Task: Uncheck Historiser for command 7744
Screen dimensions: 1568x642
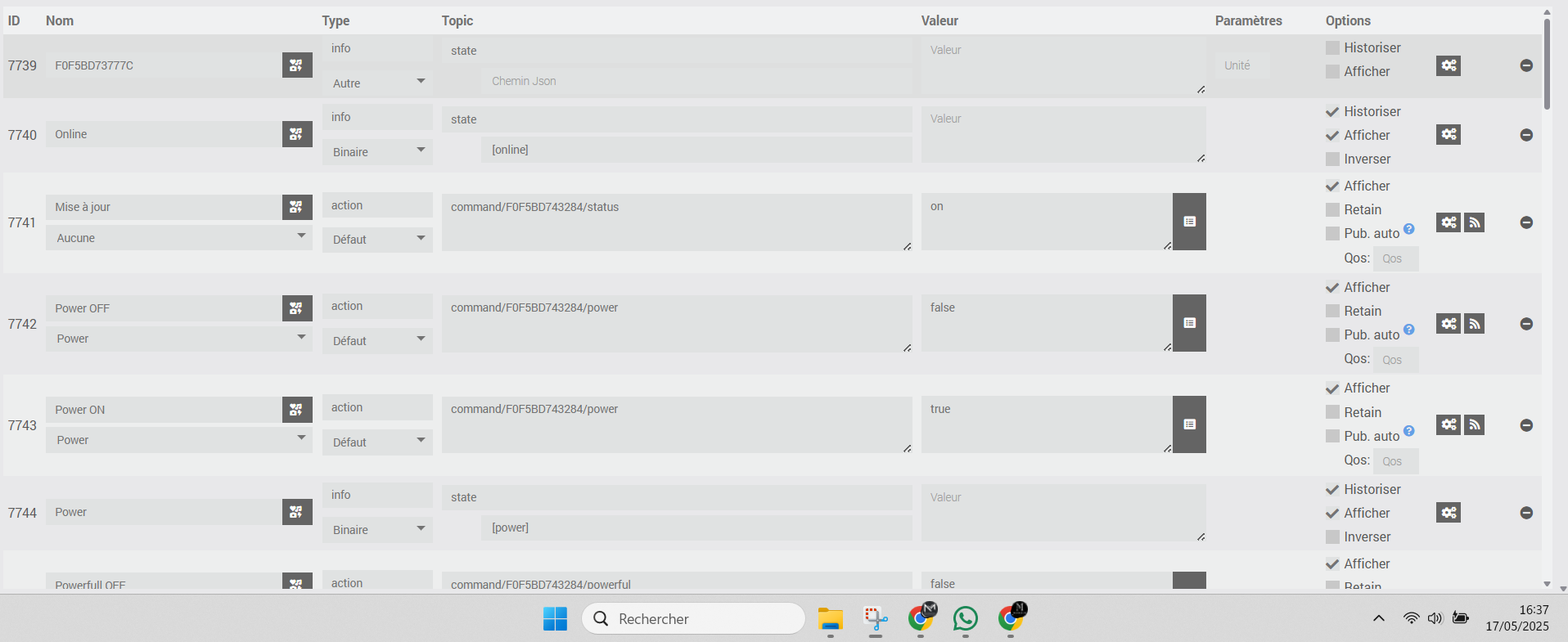Action: tap(1332, 490)
